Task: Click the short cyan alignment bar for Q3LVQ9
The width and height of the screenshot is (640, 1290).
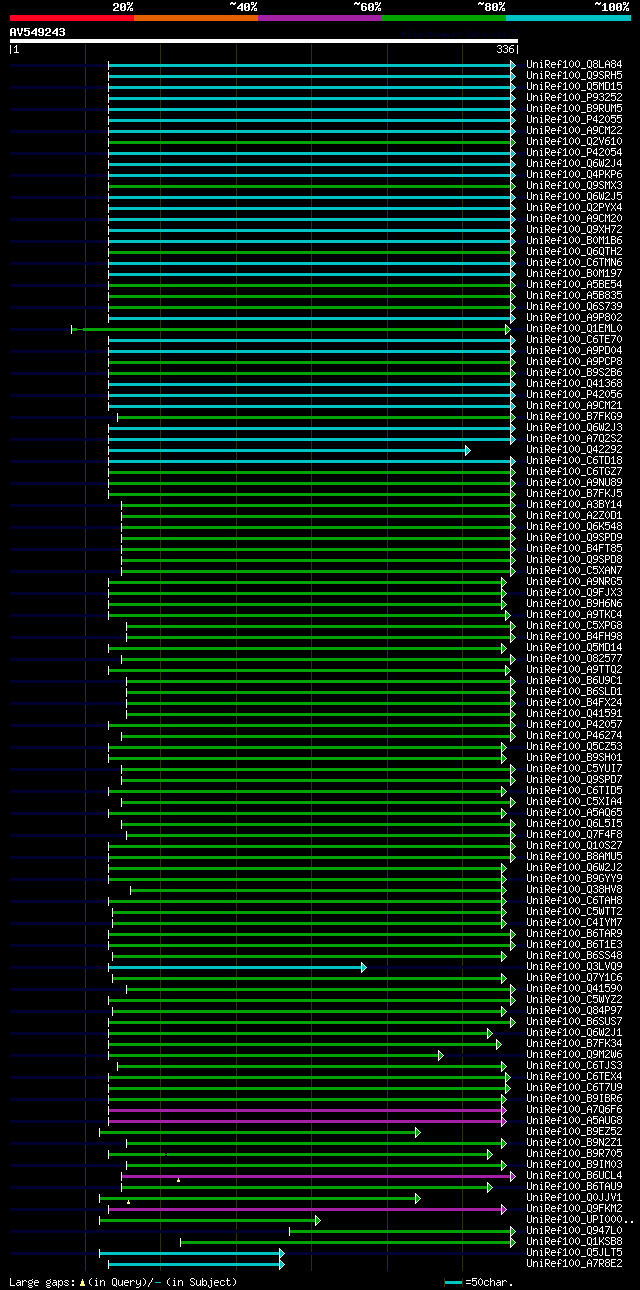Action: [235, 967]
